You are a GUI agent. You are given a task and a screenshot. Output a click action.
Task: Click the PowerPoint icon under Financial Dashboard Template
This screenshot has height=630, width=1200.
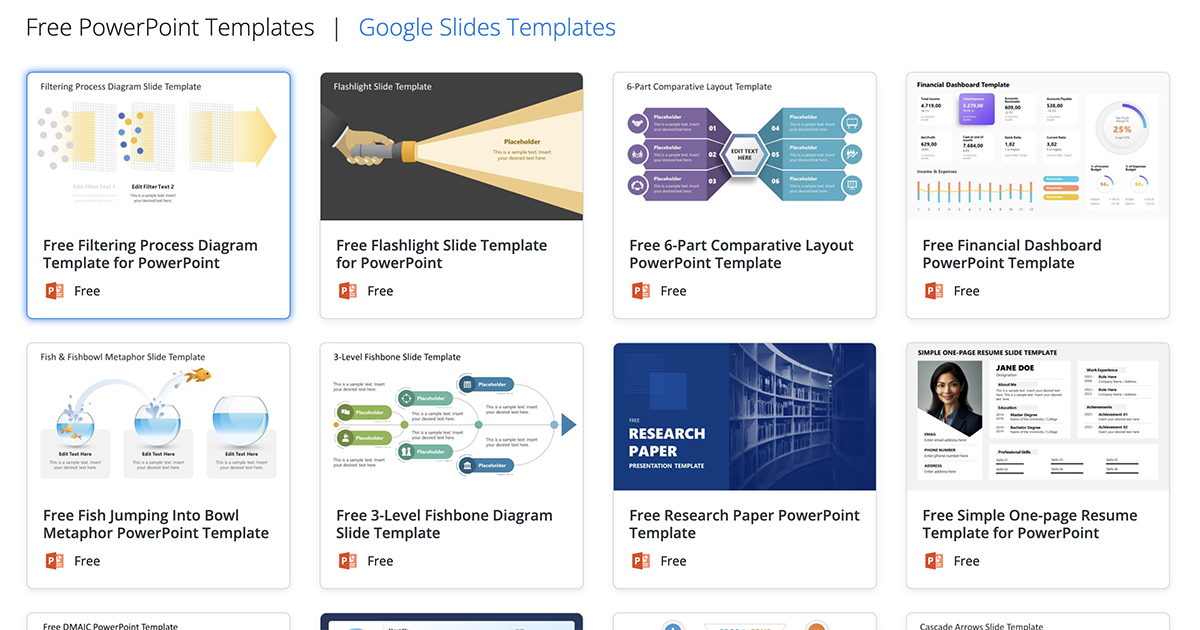tap(933, 290)
